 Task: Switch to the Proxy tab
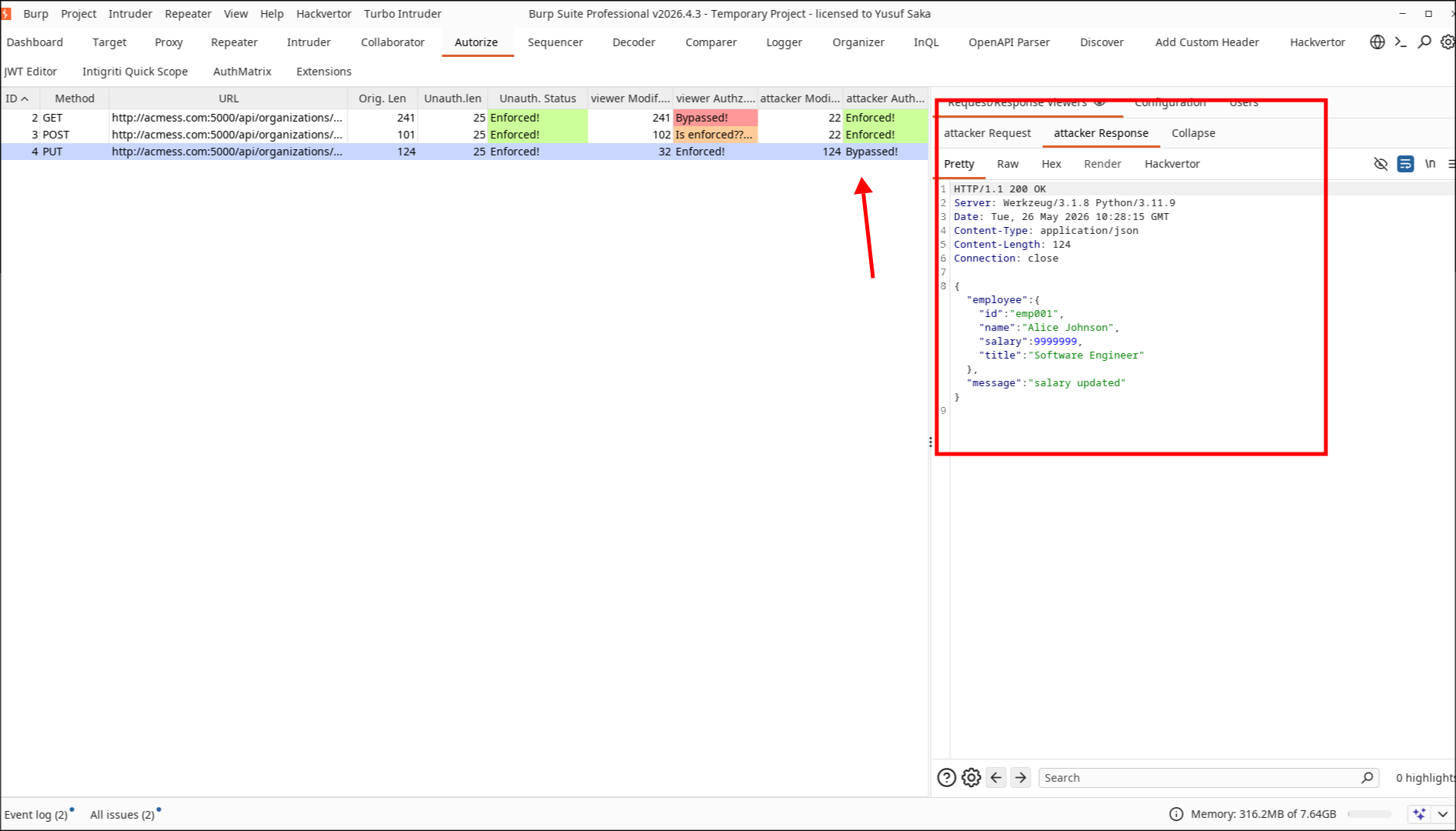tap(168, 42)
